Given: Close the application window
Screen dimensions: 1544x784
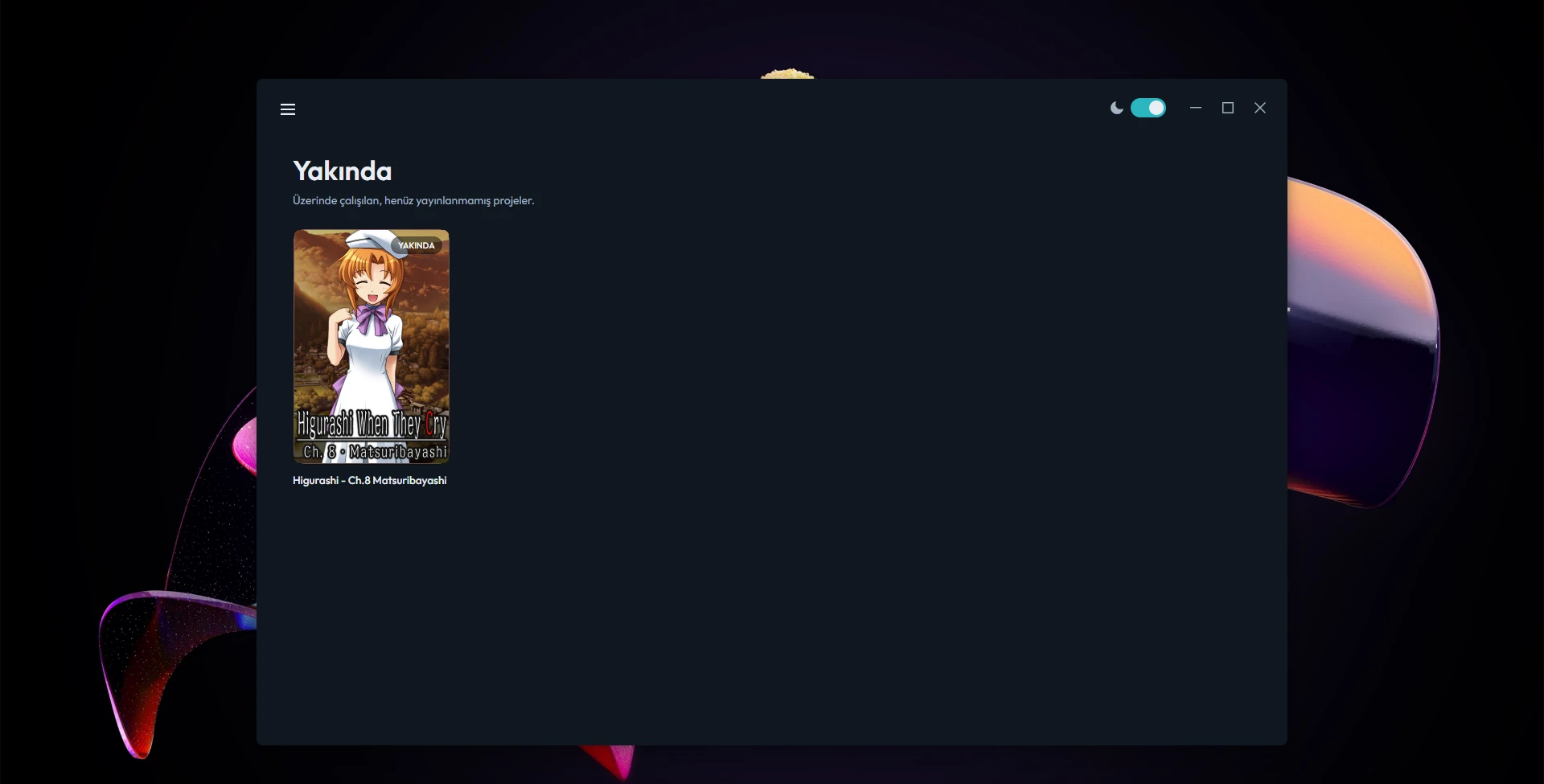Looking at the screenshot, I should pos(1260,108).
